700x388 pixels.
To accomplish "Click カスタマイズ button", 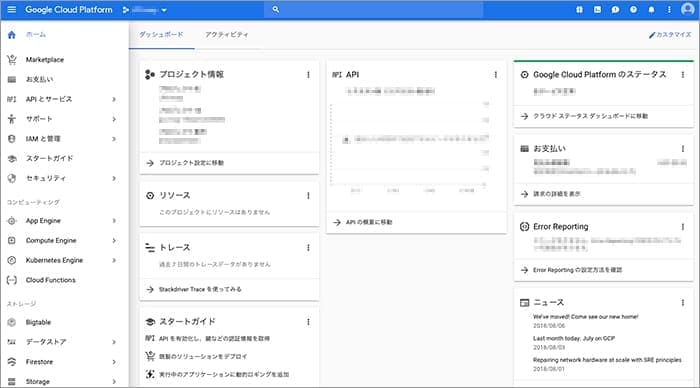I will coord(670,34).
